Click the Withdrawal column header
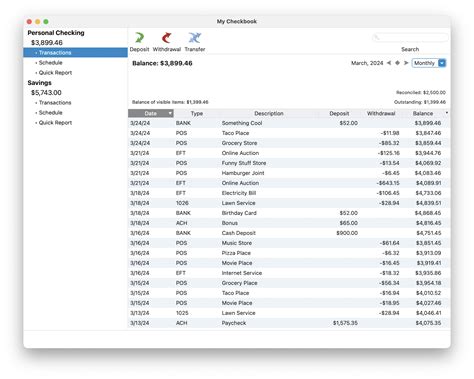 (x=381, y=113)
